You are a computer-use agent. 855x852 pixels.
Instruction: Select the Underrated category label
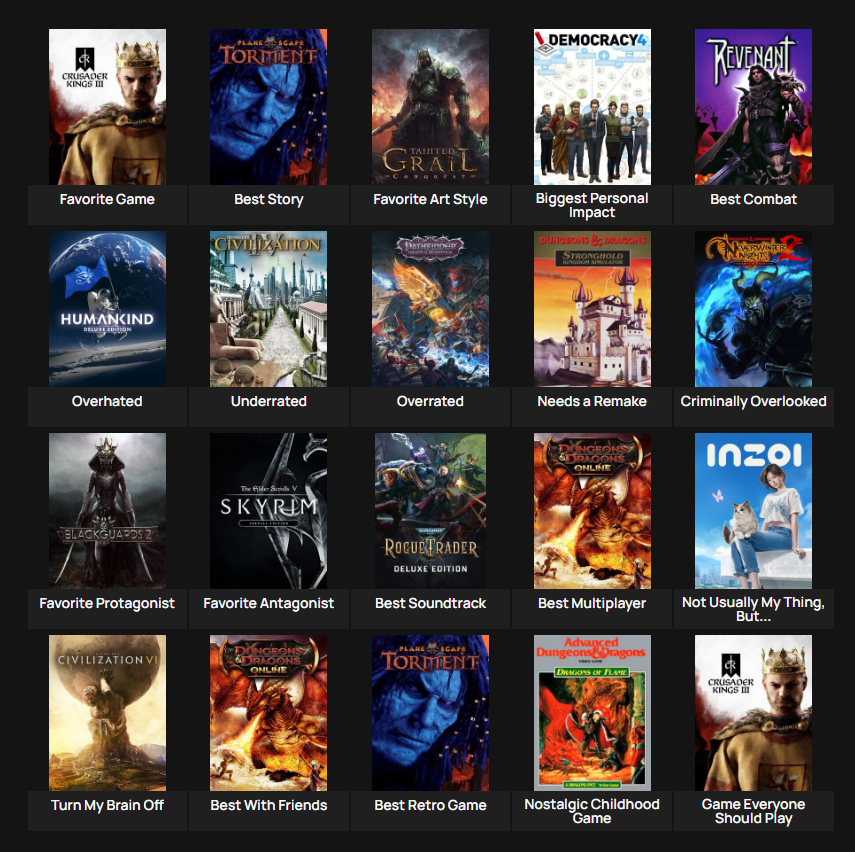coord(268,401)
